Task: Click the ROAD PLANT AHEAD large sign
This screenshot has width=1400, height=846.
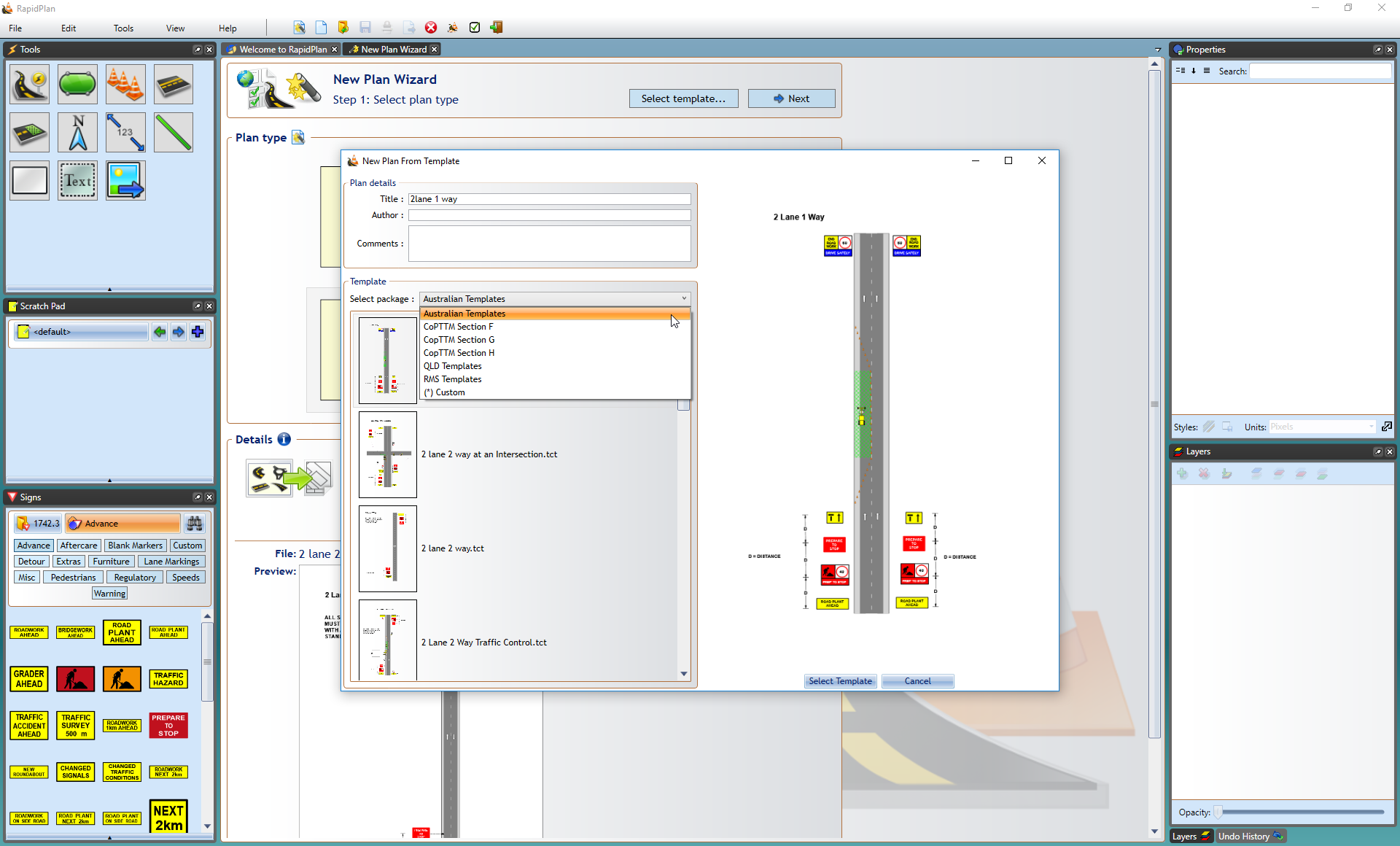Action: click(122, 632)
